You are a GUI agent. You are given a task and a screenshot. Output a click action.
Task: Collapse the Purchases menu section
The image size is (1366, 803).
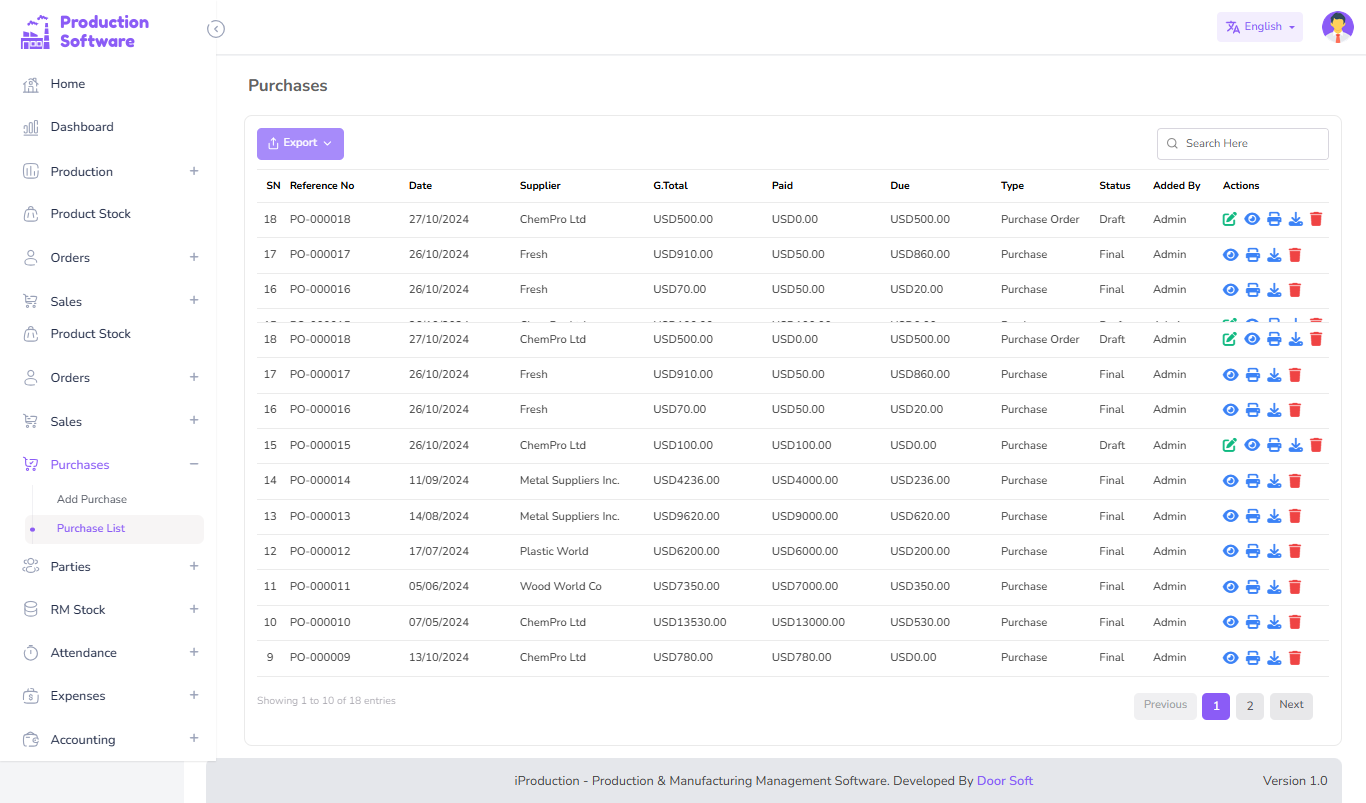click(x=193, y=464)
